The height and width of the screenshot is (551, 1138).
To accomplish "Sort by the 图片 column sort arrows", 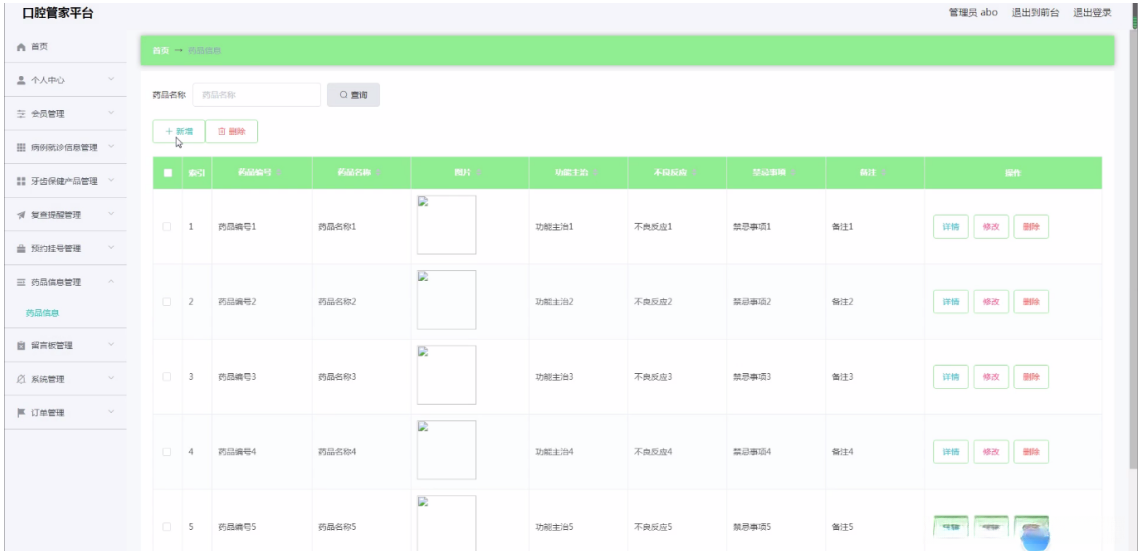I will (479, 173).
